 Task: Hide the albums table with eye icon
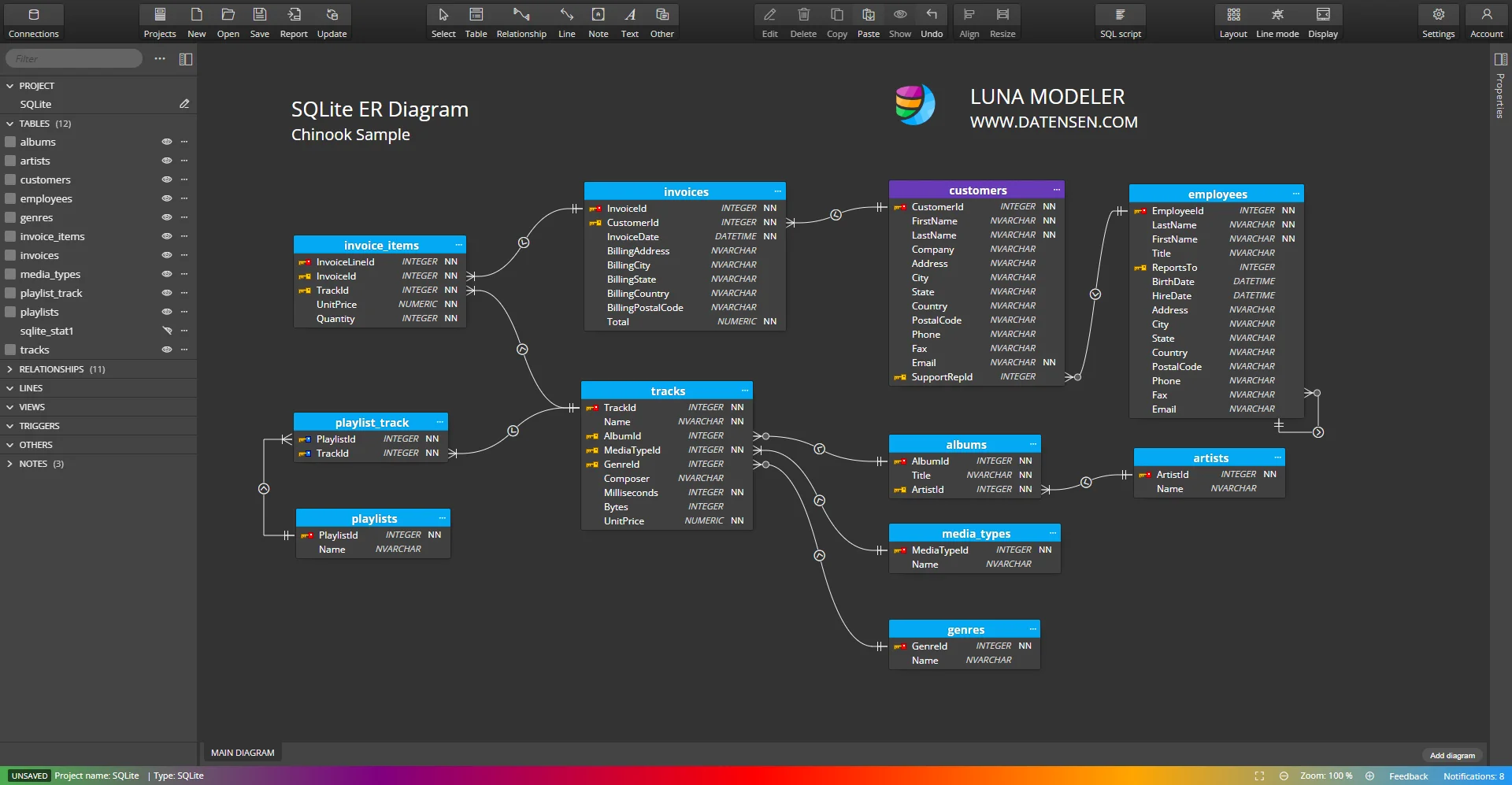[167, 143]
